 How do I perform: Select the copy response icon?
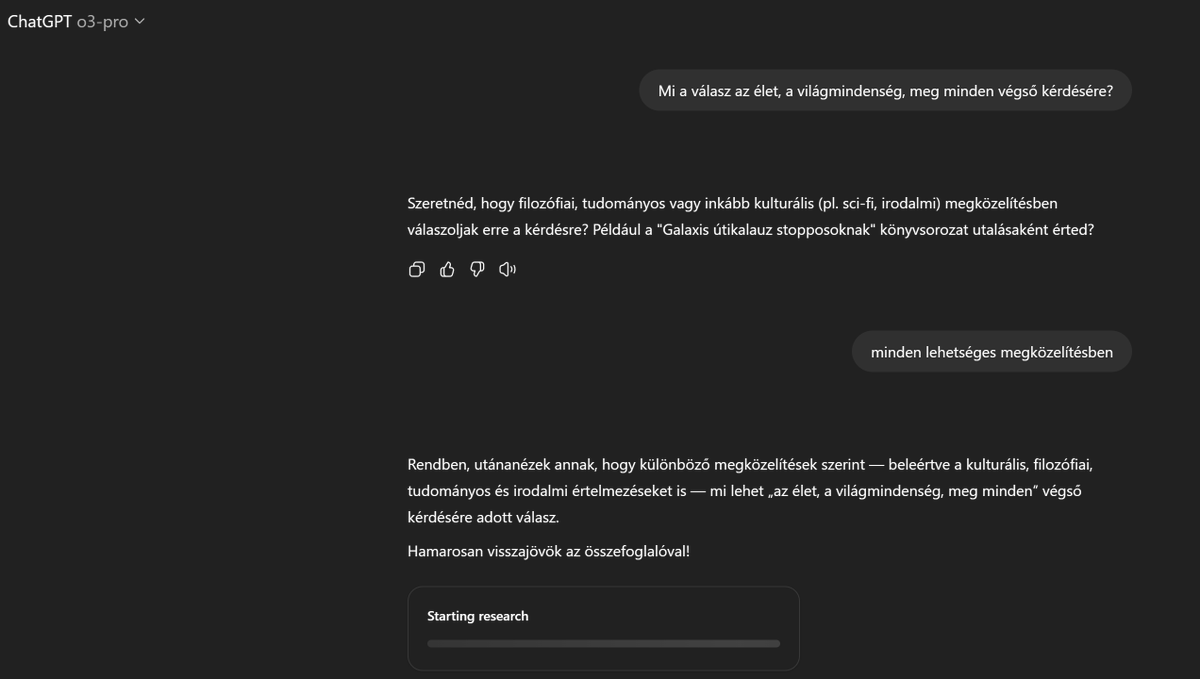tap(416, 269)
